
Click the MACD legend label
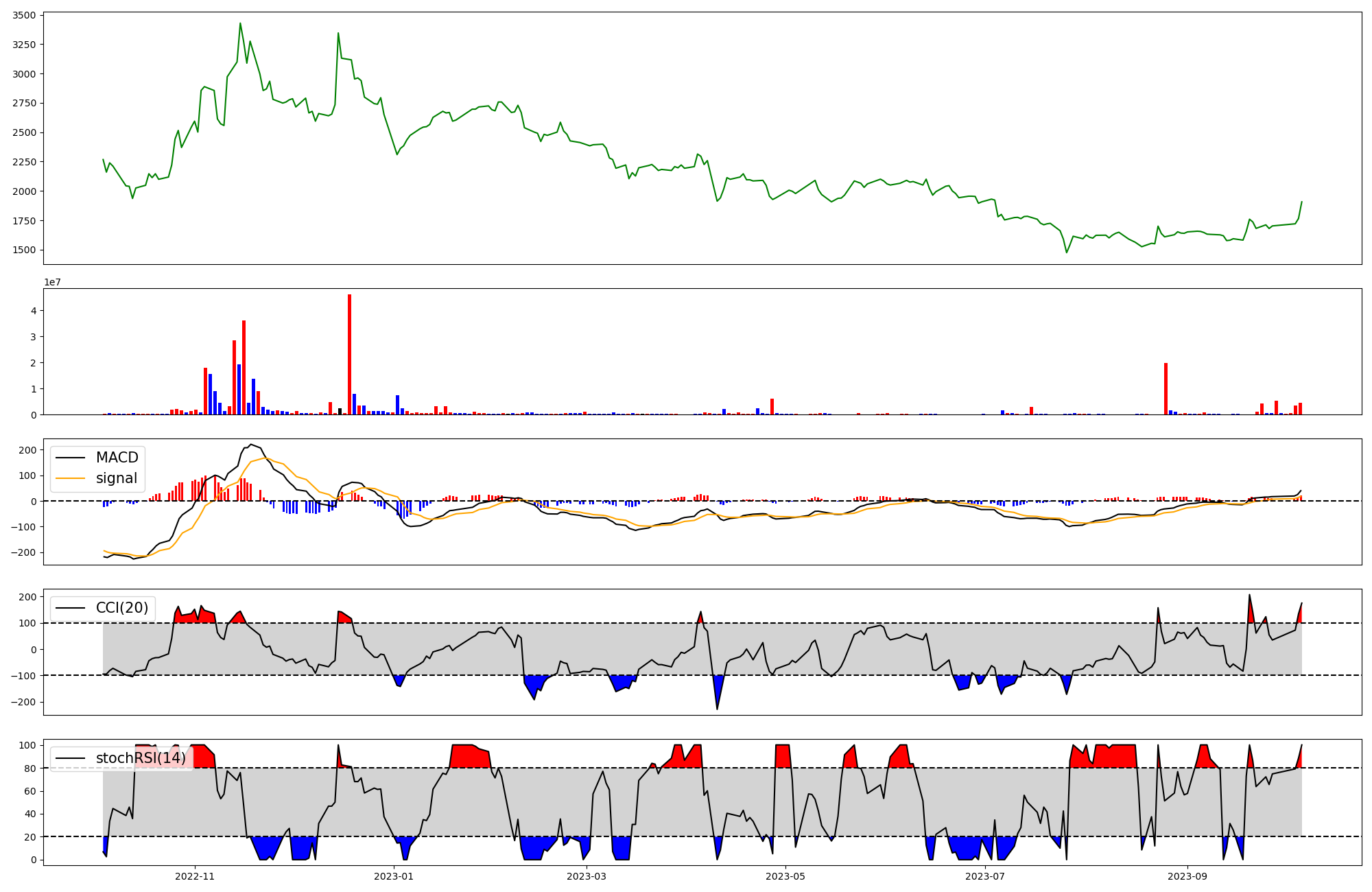pyautogui.click(x=117, y=458)
